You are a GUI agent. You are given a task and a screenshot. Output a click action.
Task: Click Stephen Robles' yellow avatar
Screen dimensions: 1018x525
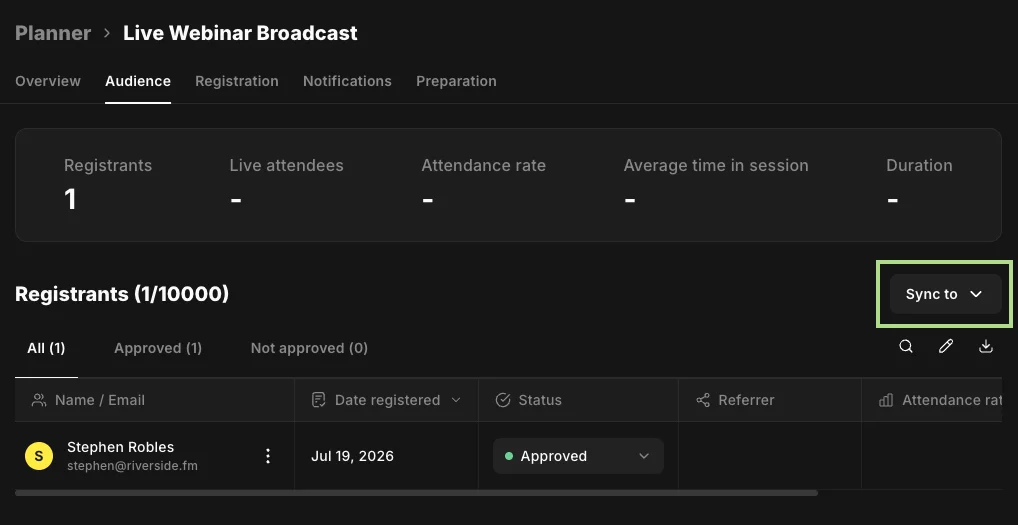[x=39, y=456]
